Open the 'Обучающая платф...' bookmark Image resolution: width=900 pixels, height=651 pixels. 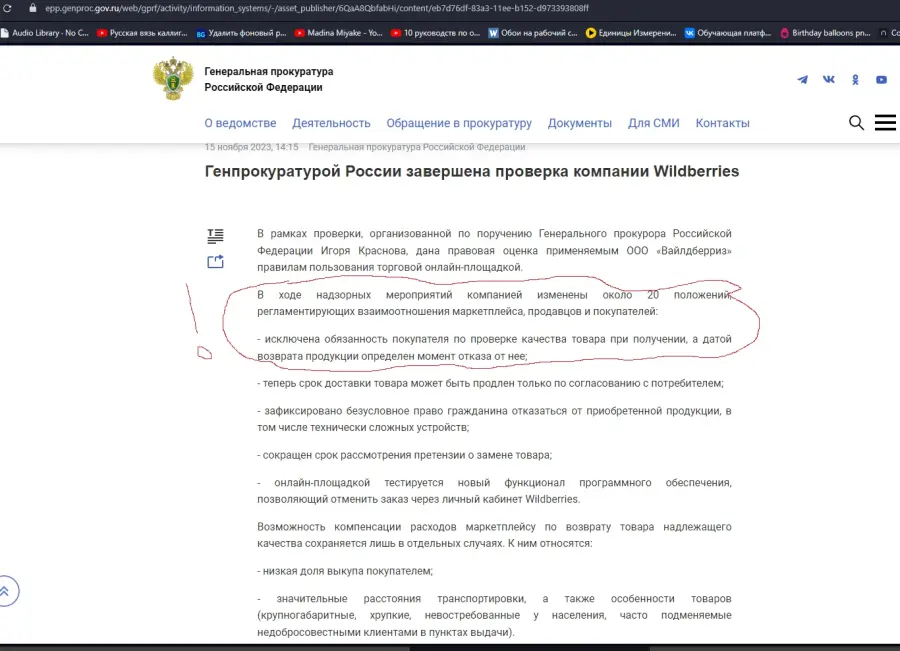click(x=728, y=33)
